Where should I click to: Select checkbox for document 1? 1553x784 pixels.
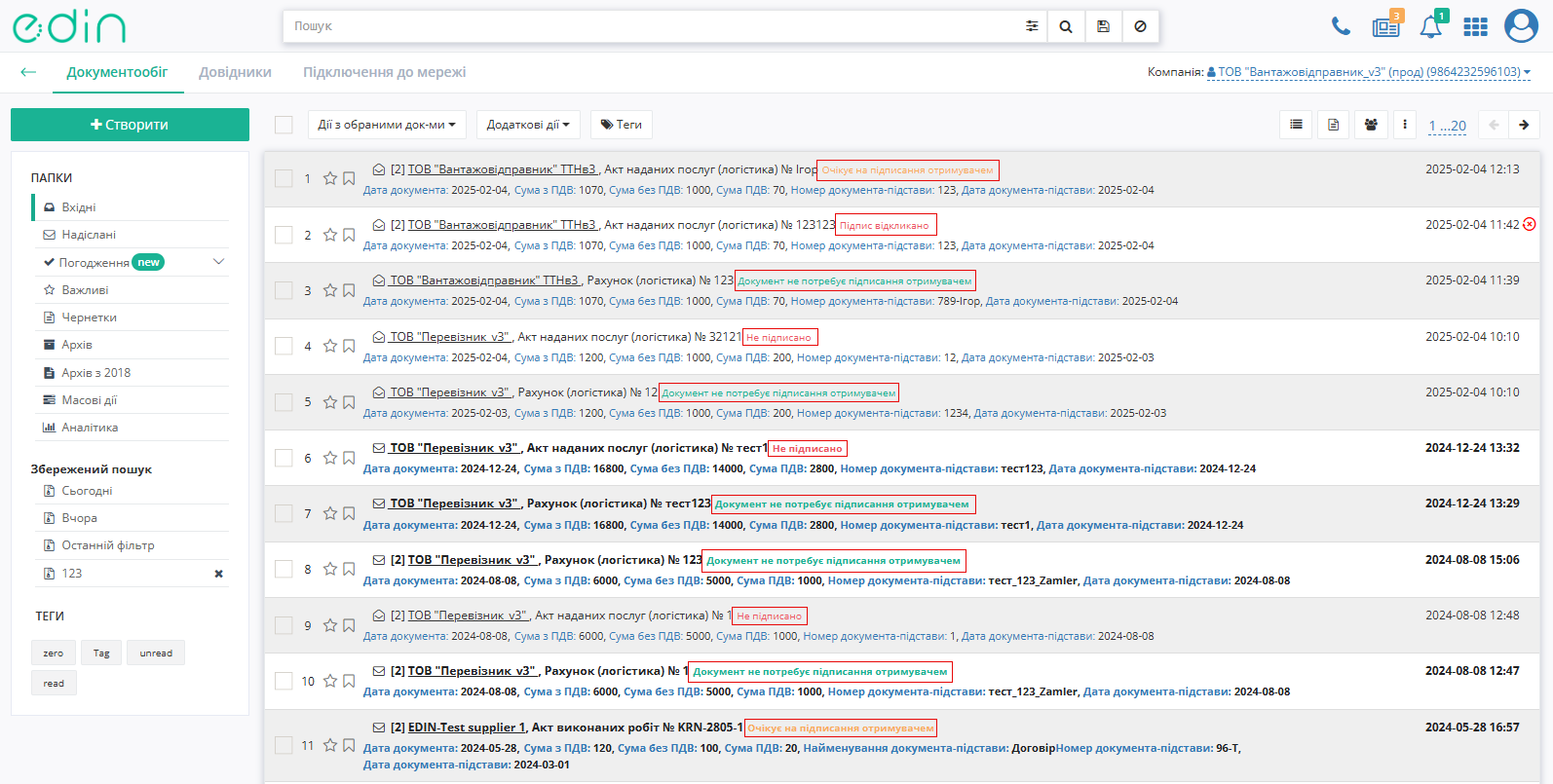(284, 179)
